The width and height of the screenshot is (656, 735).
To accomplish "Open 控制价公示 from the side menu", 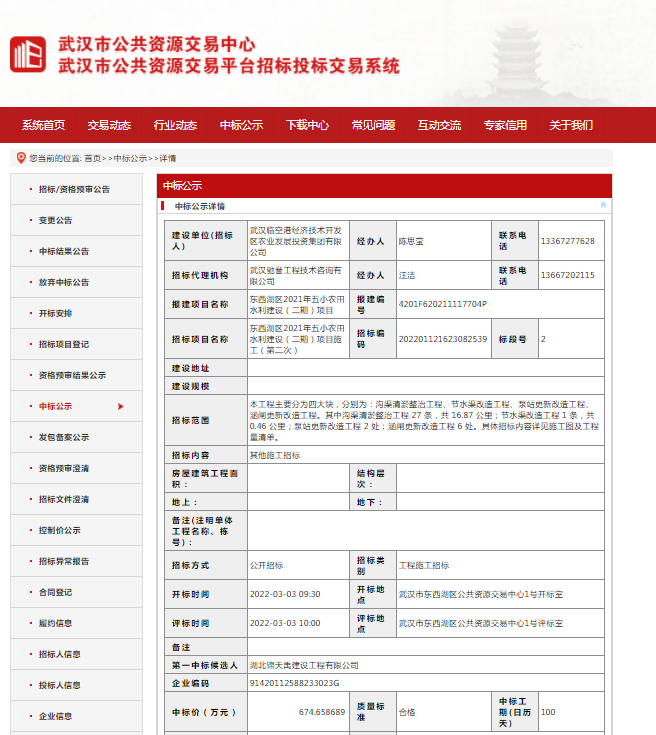I will coord(60,530).
